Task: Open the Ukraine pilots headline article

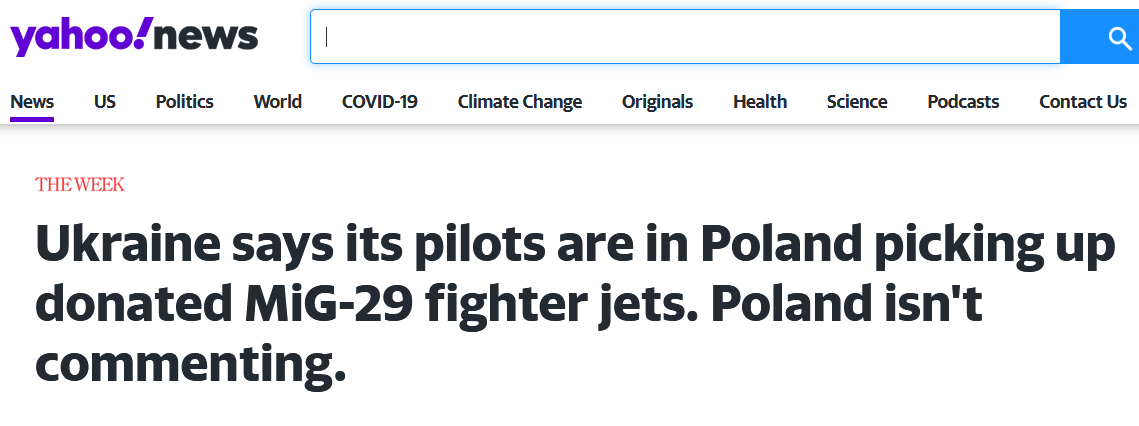Action: (x=575, y=303)
